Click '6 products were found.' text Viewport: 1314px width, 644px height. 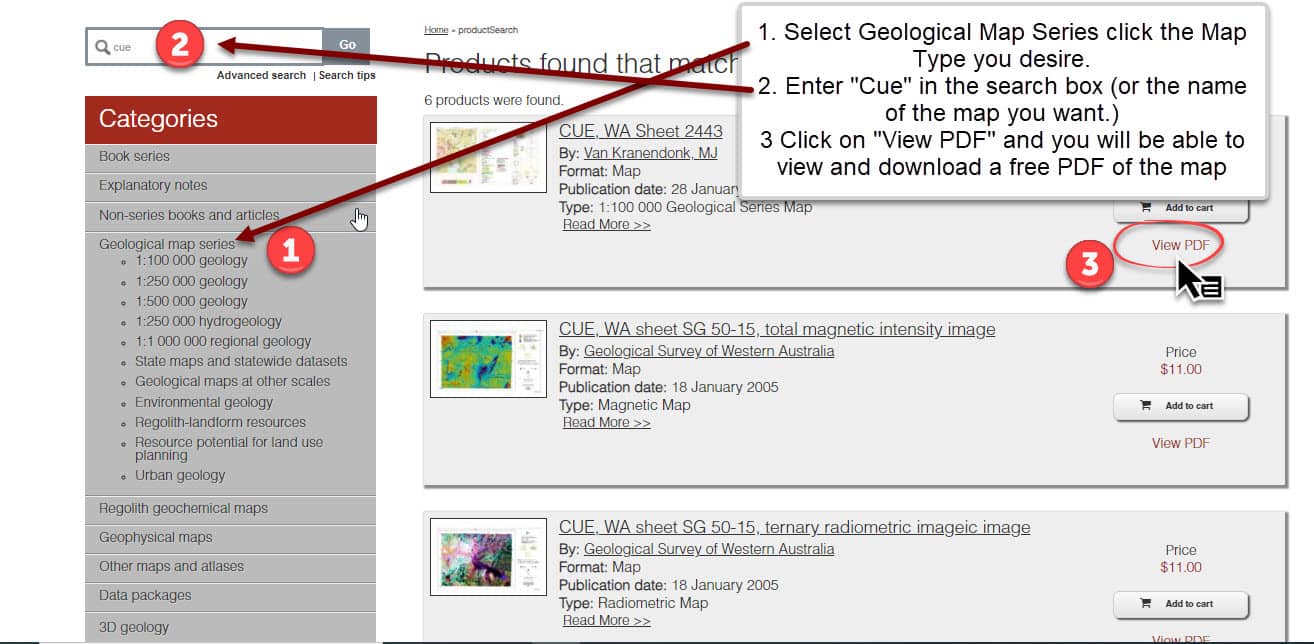pos(494,100)
